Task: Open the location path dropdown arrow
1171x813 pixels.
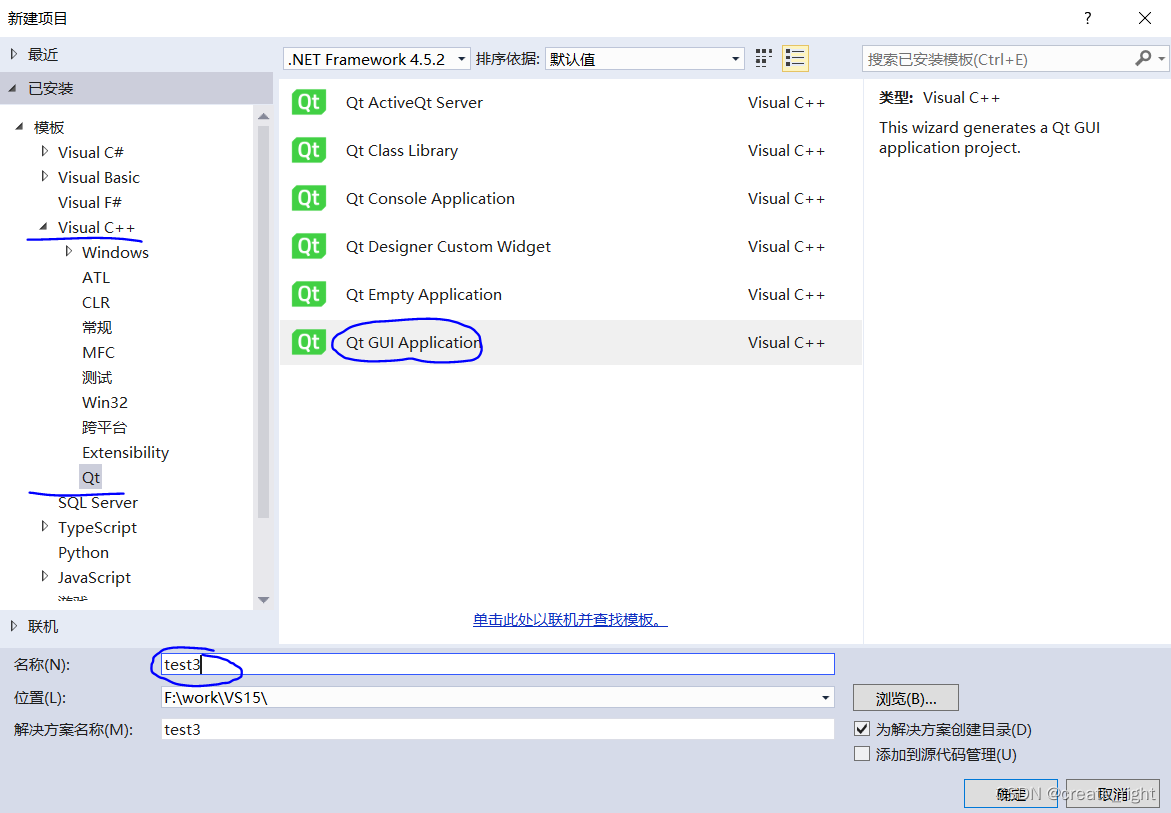Action: (825, 697)
